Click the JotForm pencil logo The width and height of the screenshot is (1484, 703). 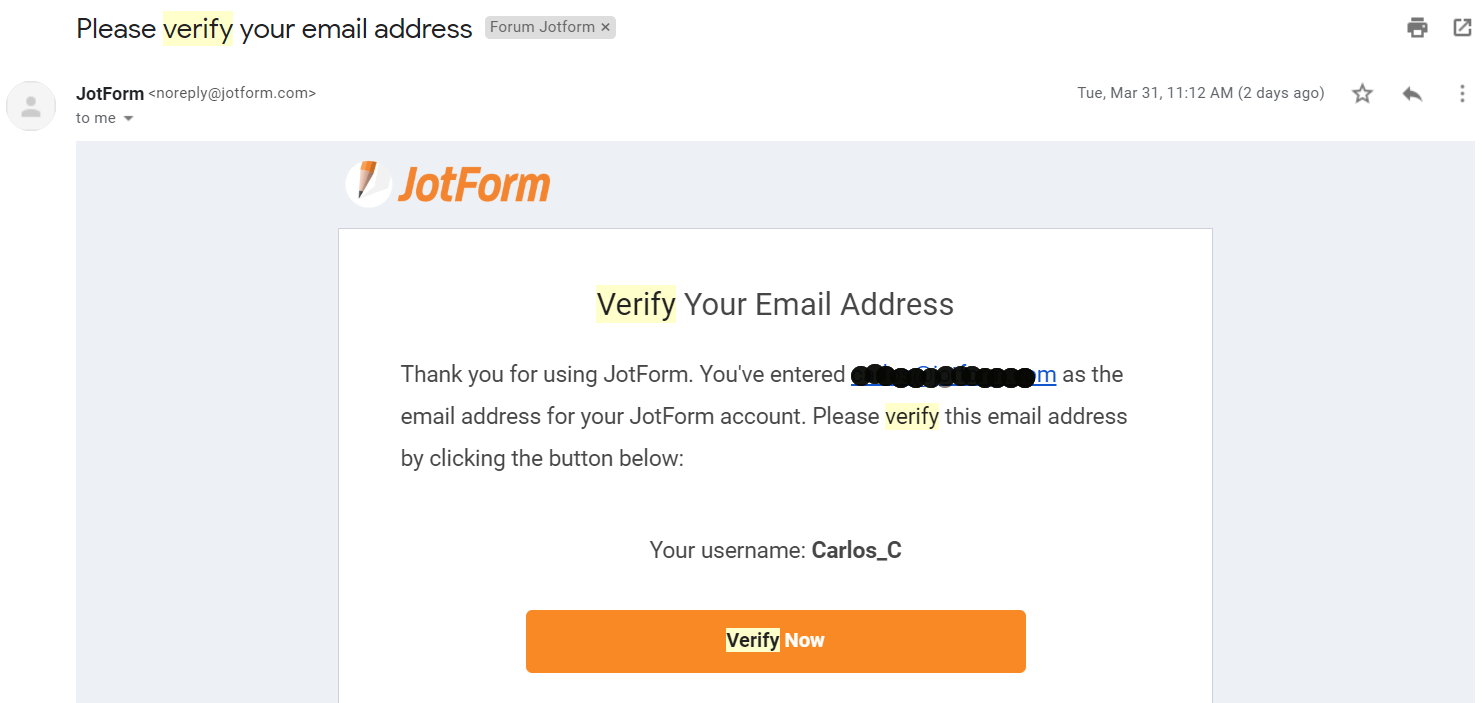368,183
